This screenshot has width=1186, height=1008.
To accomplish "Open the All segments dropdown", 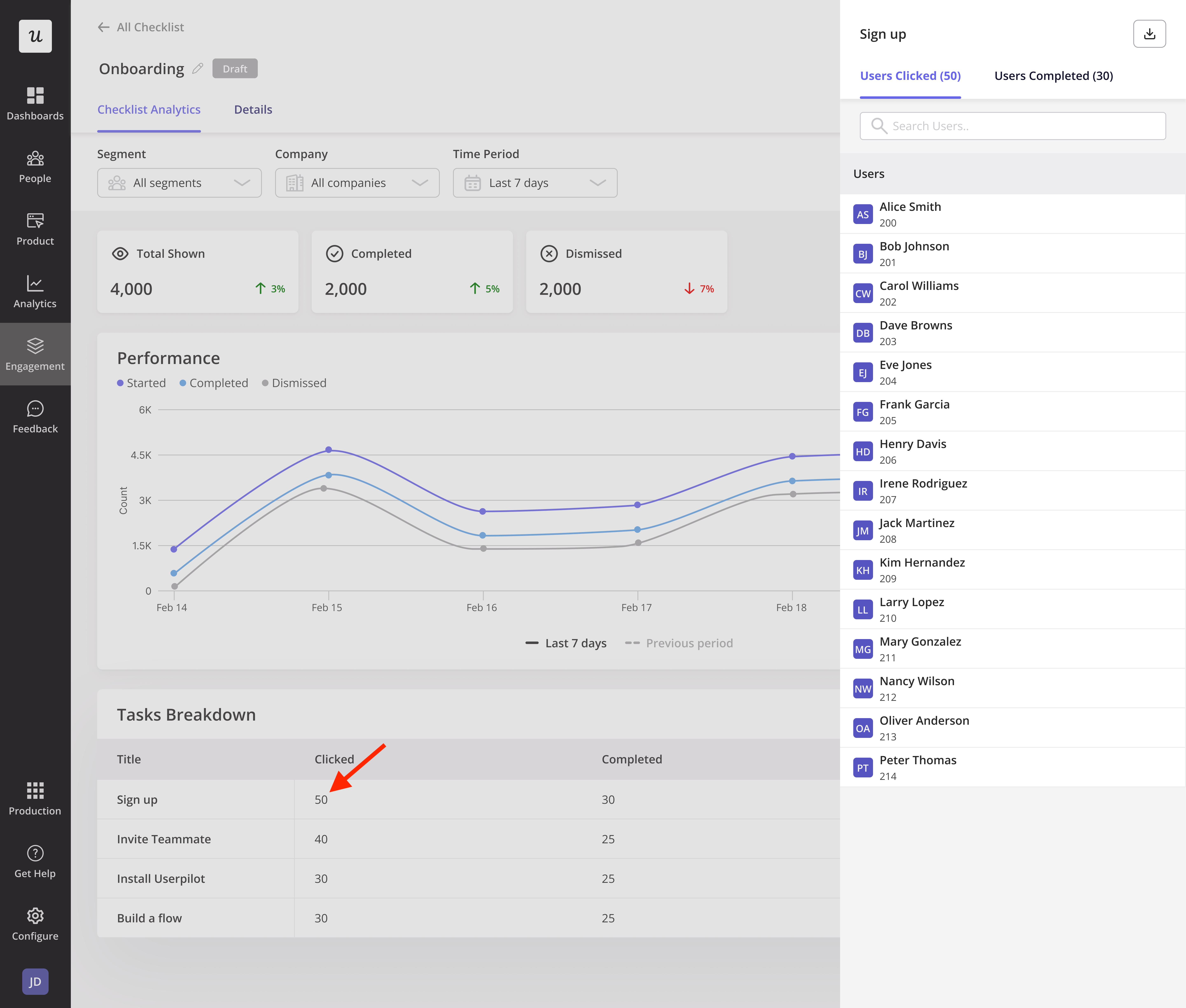I will (180, 183).
